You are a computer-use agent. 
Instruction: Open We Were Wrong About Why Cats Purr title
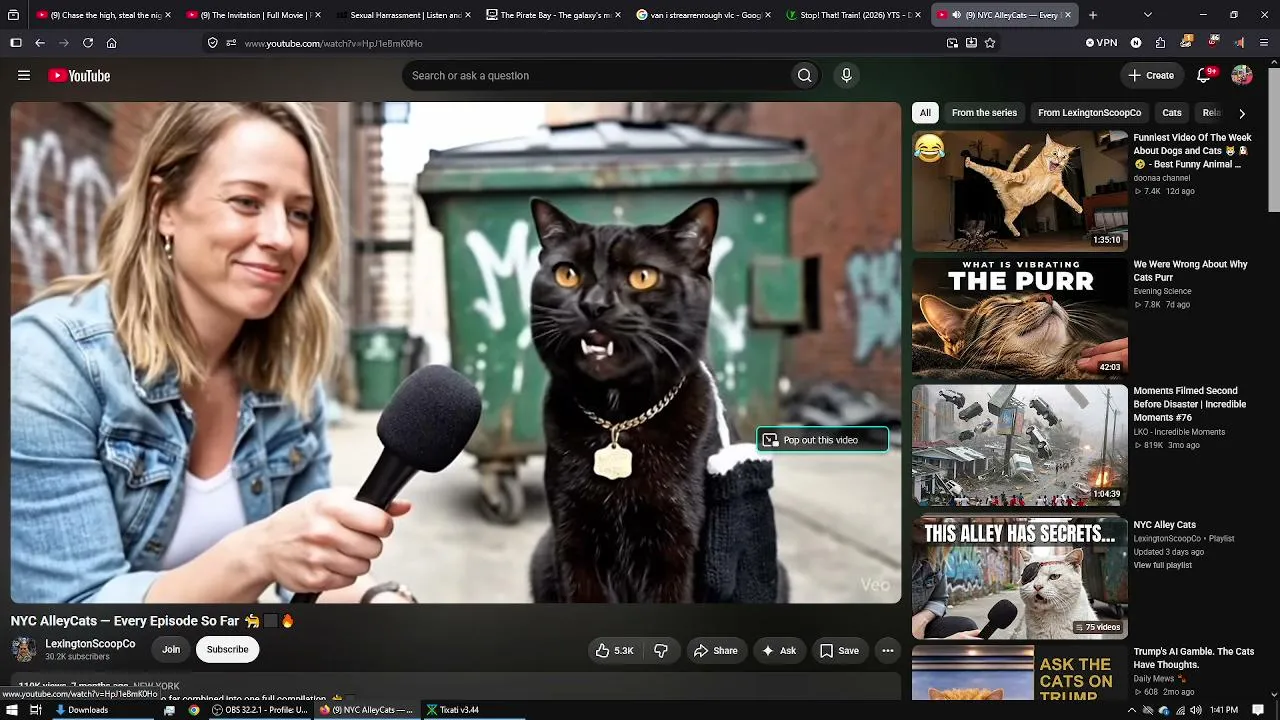point(1191,271)
